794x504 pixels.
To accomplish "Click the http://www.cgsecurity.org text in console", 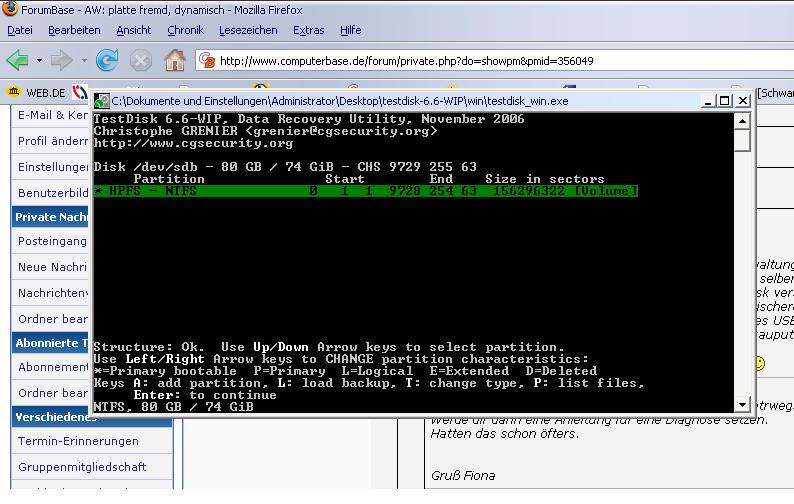I will pos(193,143).
